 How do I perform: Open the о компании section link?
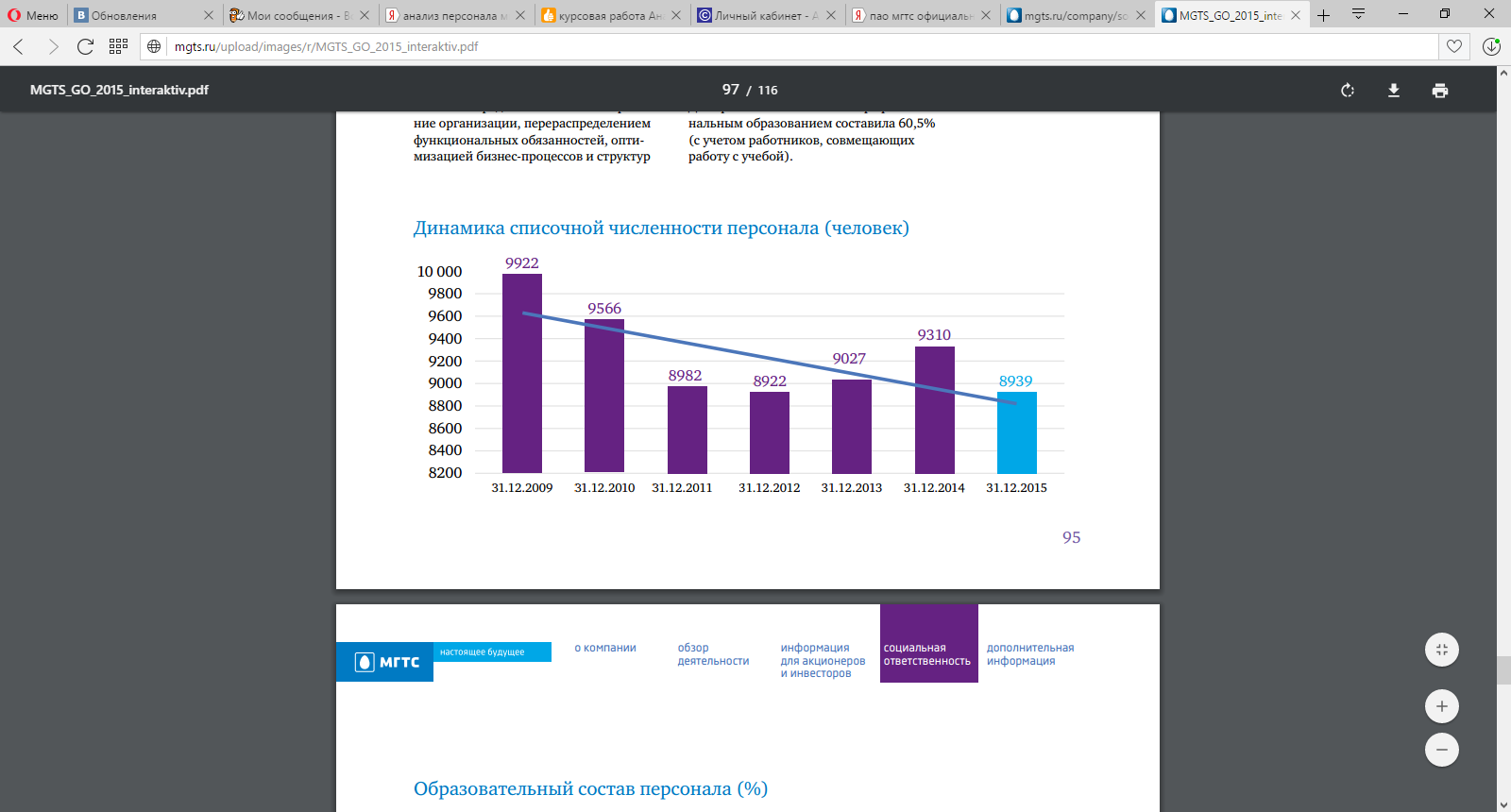605,648
